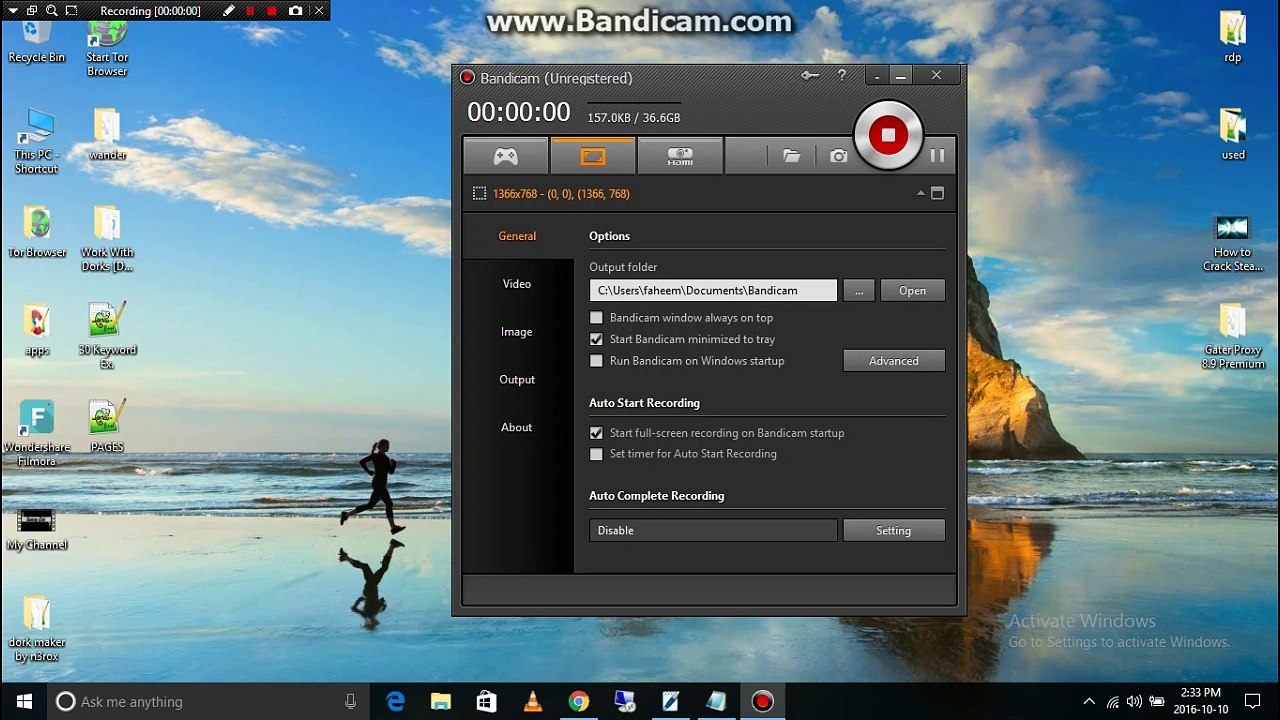Select Screen Recording rectangle mode

click(593, 156)
